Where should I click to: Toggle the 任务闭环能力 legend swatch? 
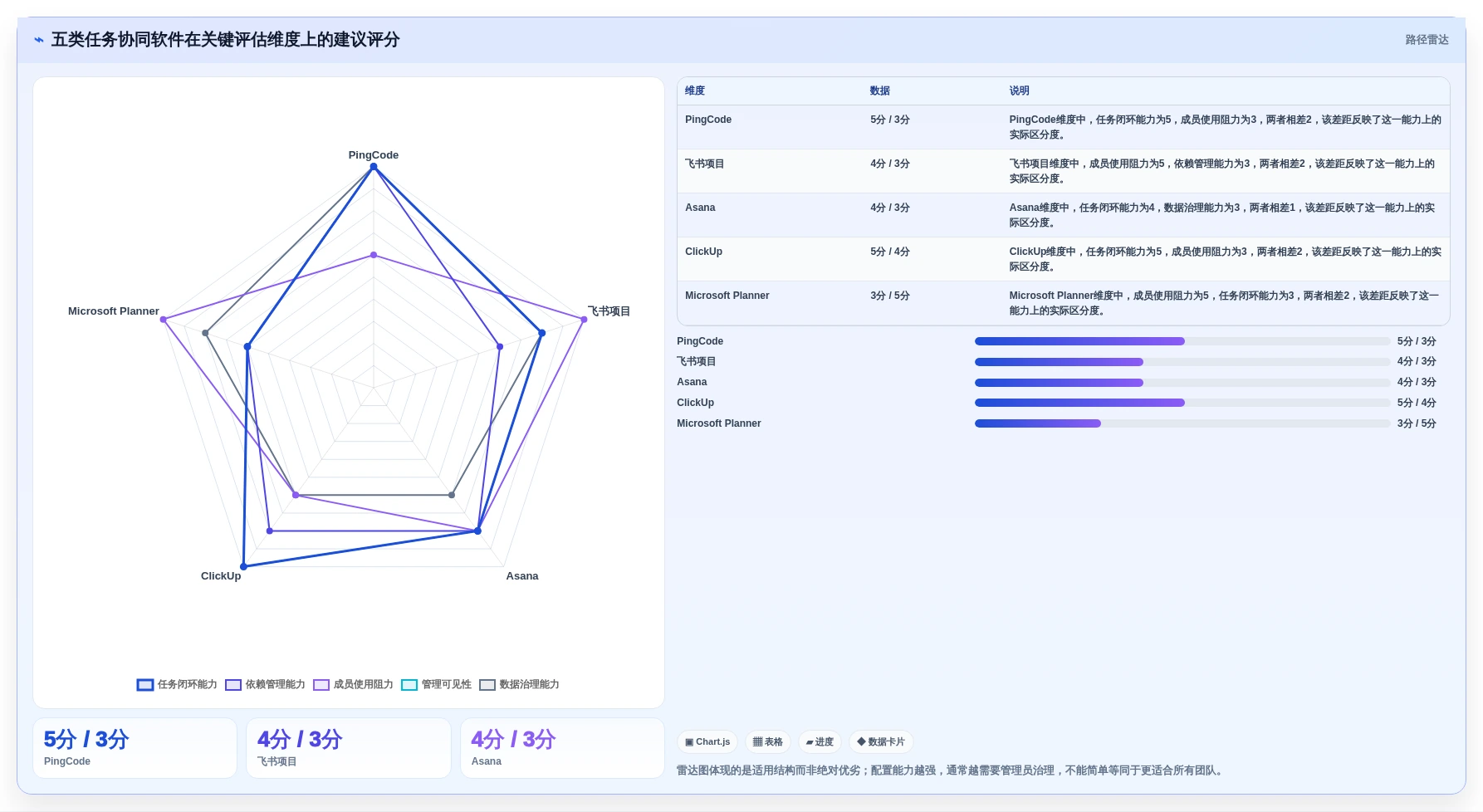(x=145, y=685)
